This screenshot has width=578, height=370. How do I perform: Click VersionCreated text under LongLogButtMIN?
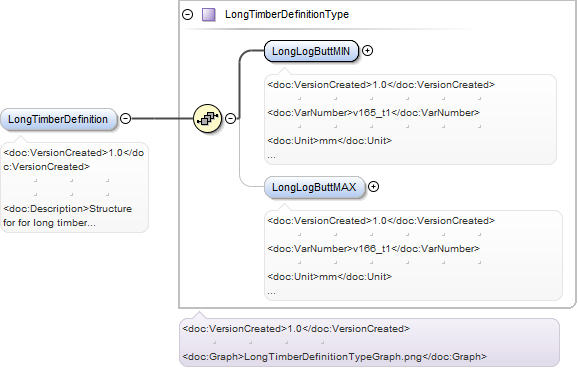pos(381,85)
